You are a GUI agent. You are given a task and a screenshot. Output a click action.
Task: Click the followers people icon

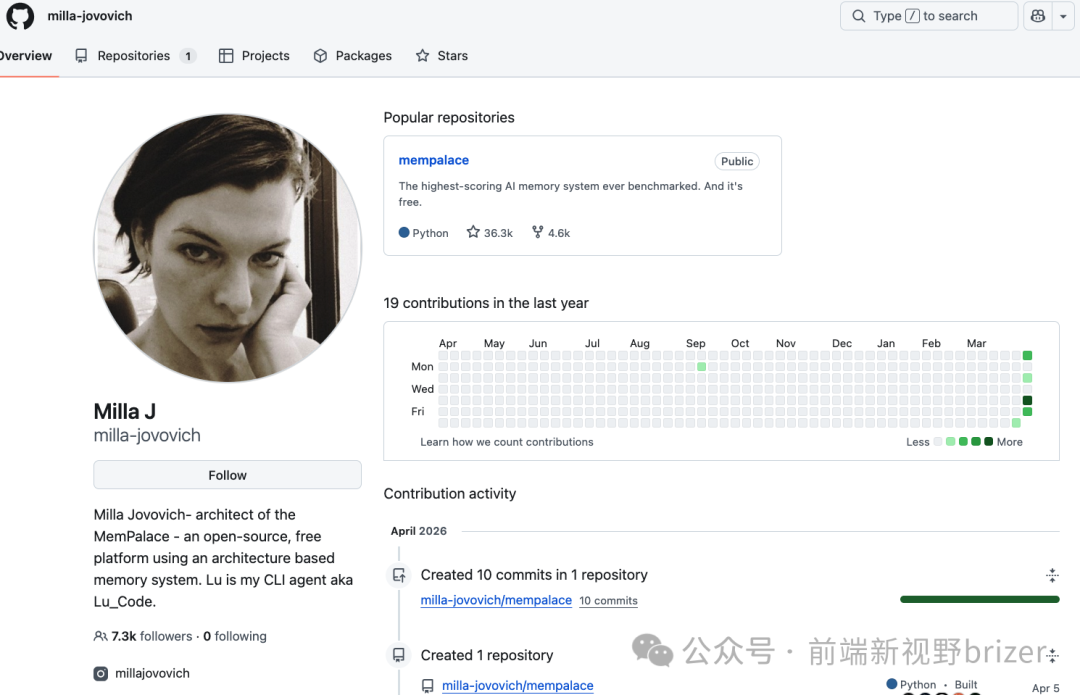click(x=100, y=636)
